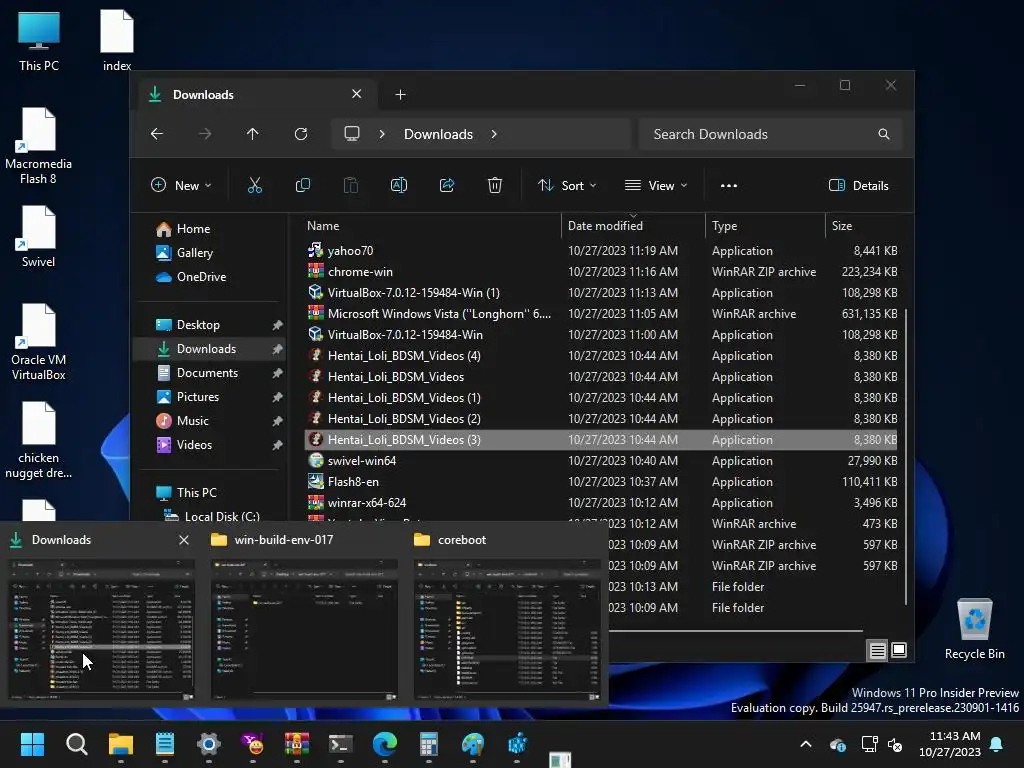Viewport: 1024px width, 768px height.
Task: Switch to details list view icon
Action: pyautogui.click(x=878, y=650)
